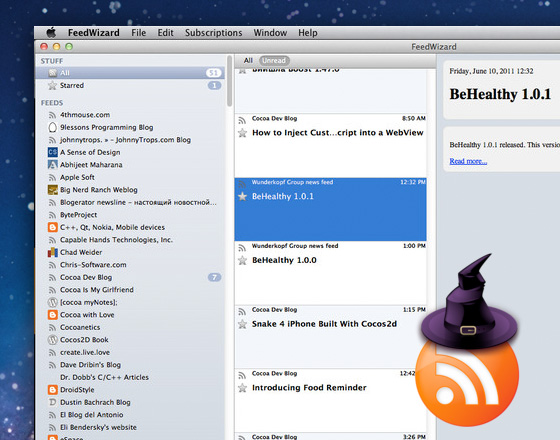The width and height of the screenshot is (560, 440).
Task: Open the Subscriptions menu
Action: coord(214,33)
